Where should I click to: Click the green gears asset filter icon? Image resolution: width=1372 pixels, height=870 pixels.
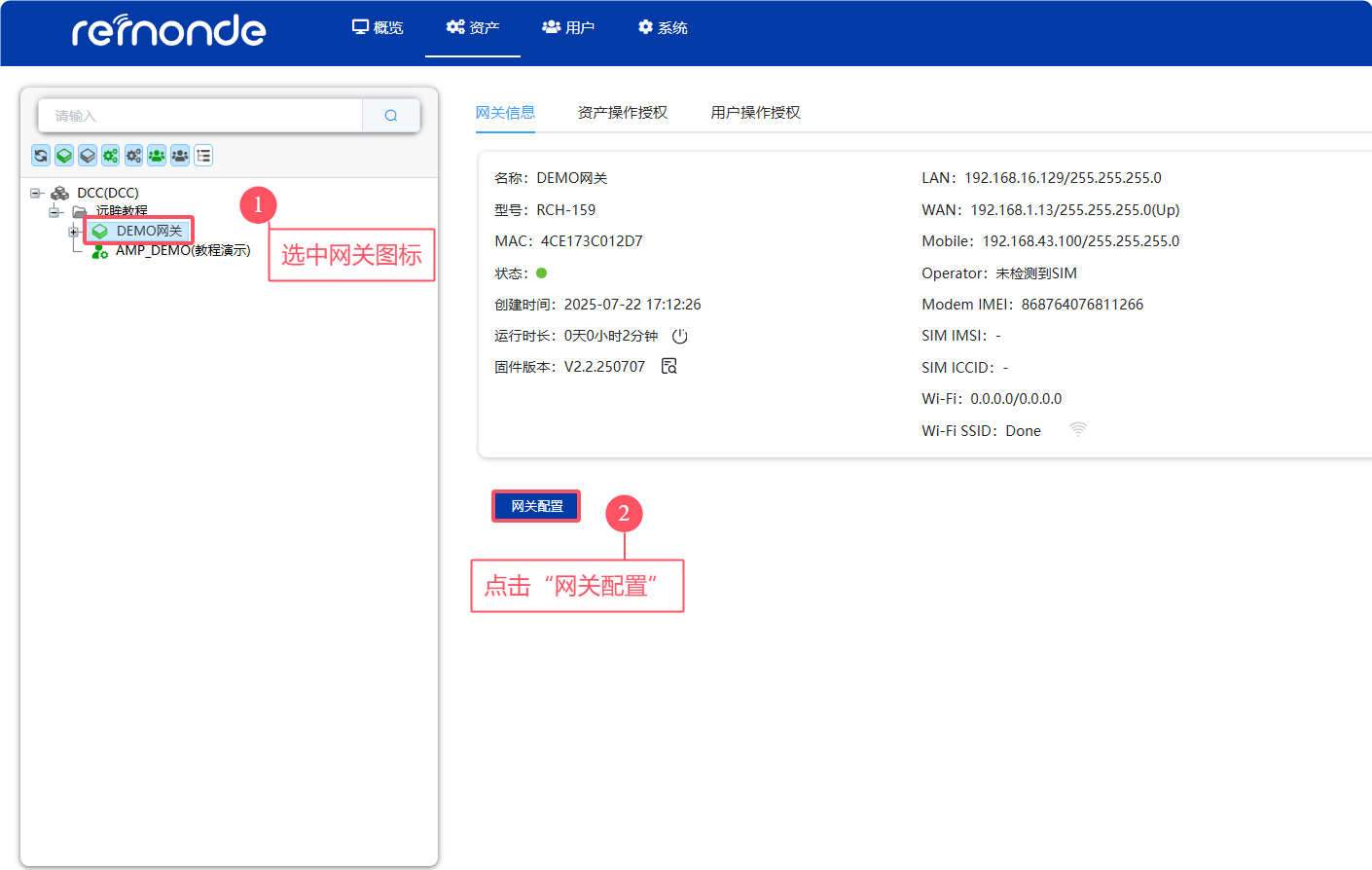111,156
